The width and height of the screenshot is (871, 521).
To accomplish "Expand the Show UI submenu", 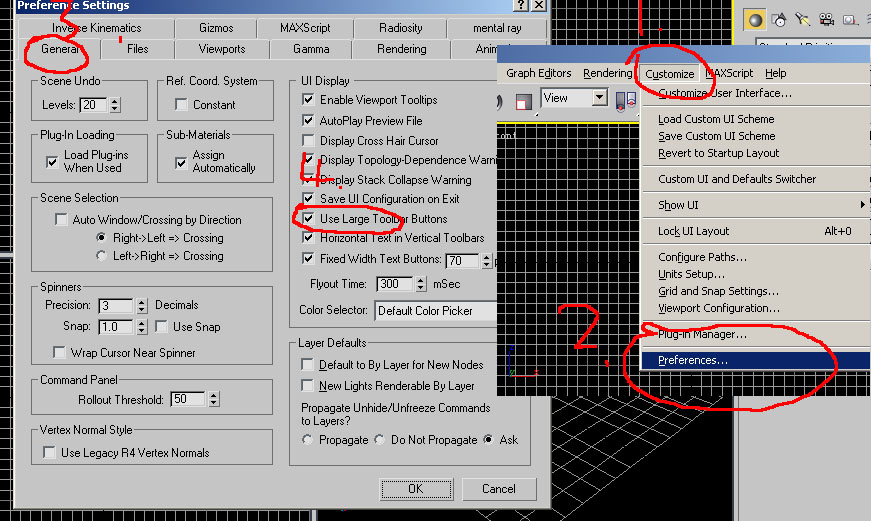I will tap(755, 205).
